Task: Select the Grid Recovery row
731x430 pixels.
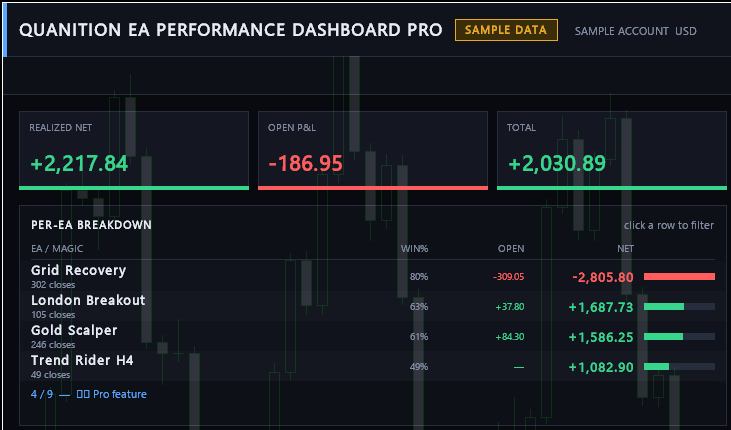Action: [x=372, y=276]
